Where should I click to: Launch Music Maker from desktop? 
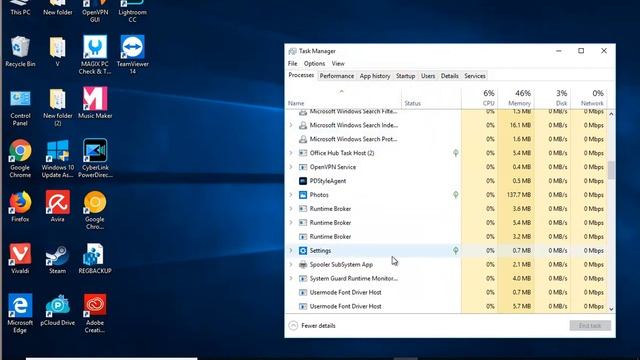(95, 102)
